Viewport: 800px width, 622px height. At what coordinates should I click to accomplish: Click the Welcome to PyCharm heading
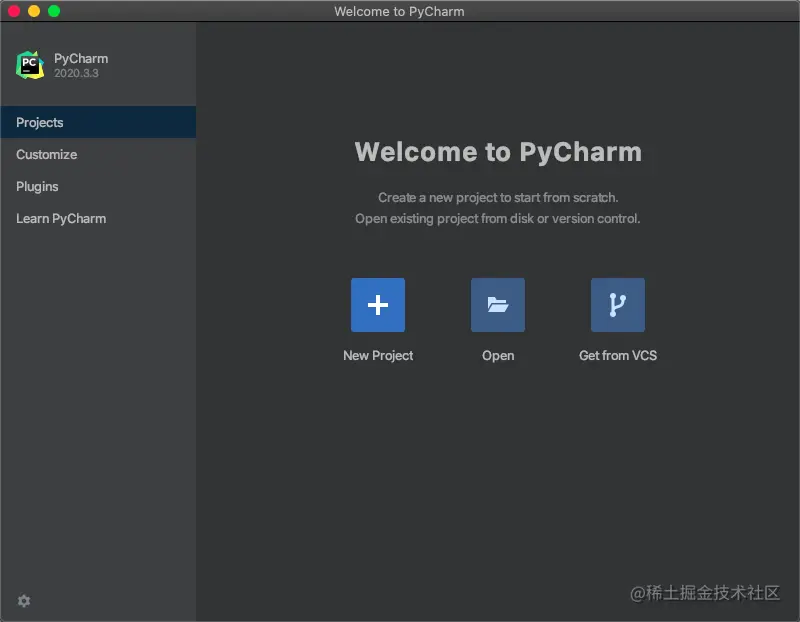tap(499, 151)
